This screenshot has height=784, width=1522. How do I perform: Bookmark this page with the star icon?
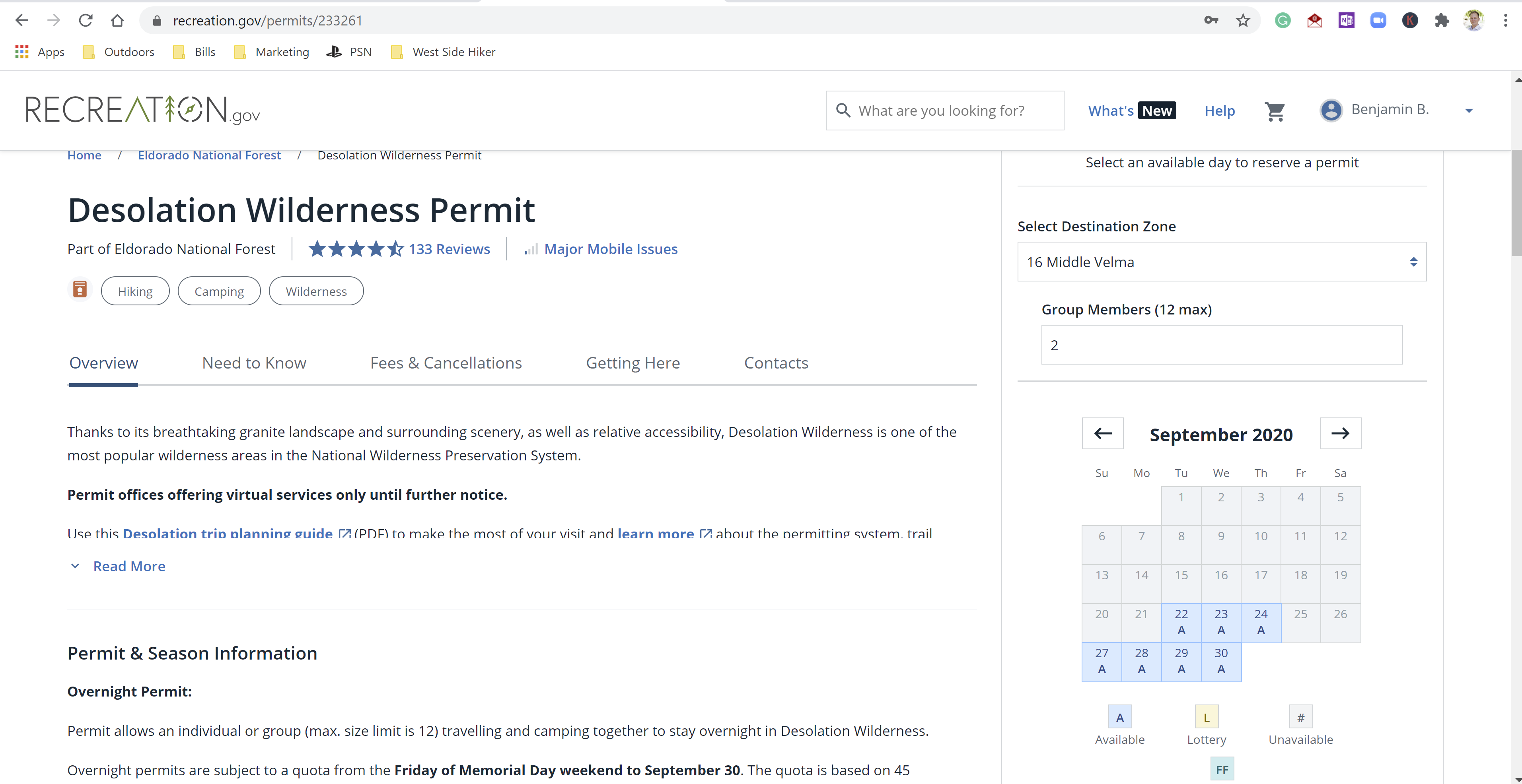click(1243, 21)
